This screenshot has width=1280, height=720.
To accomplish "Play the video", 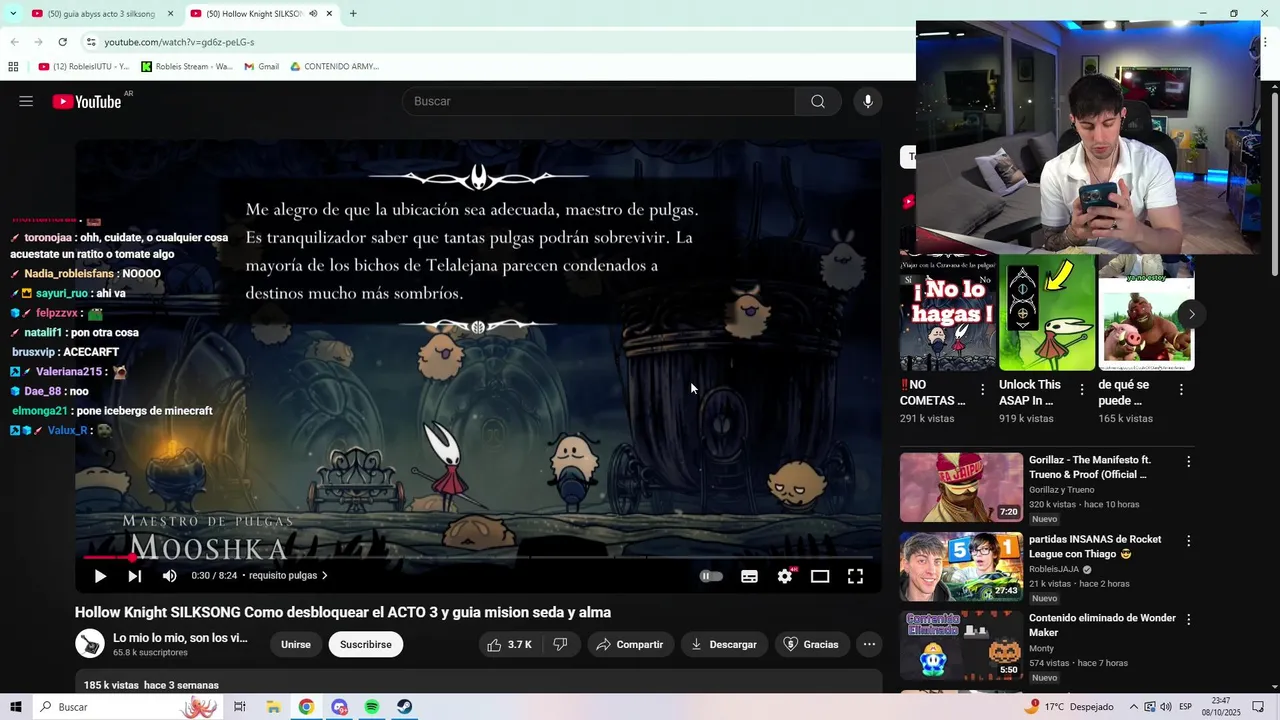I will click(x=100, y=576).
